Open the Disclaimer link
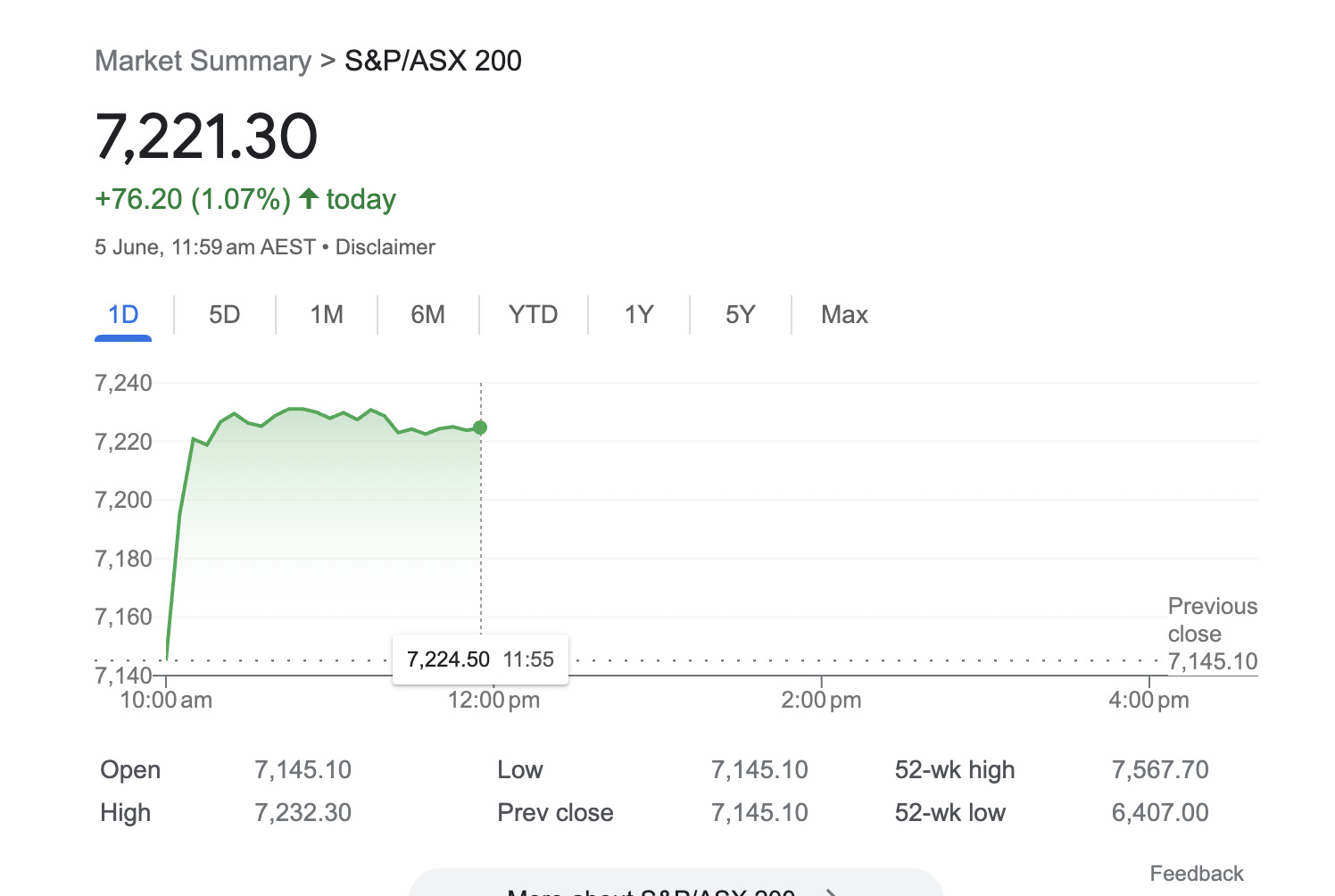Screen dimensions: 1335x896 [x=386, y=247]
